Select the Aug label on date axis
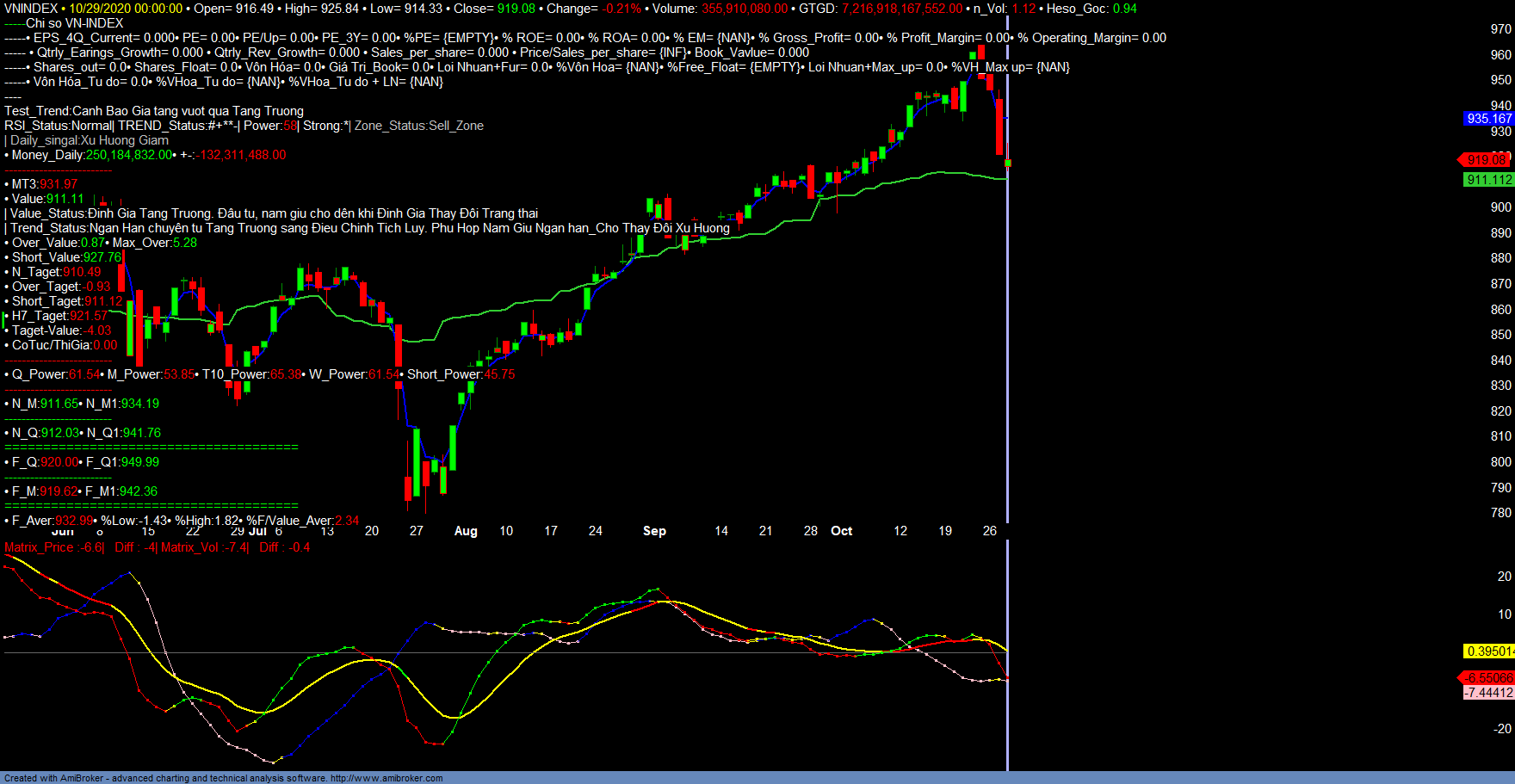This screenshot has height=784, width=1515. [466, 531]
